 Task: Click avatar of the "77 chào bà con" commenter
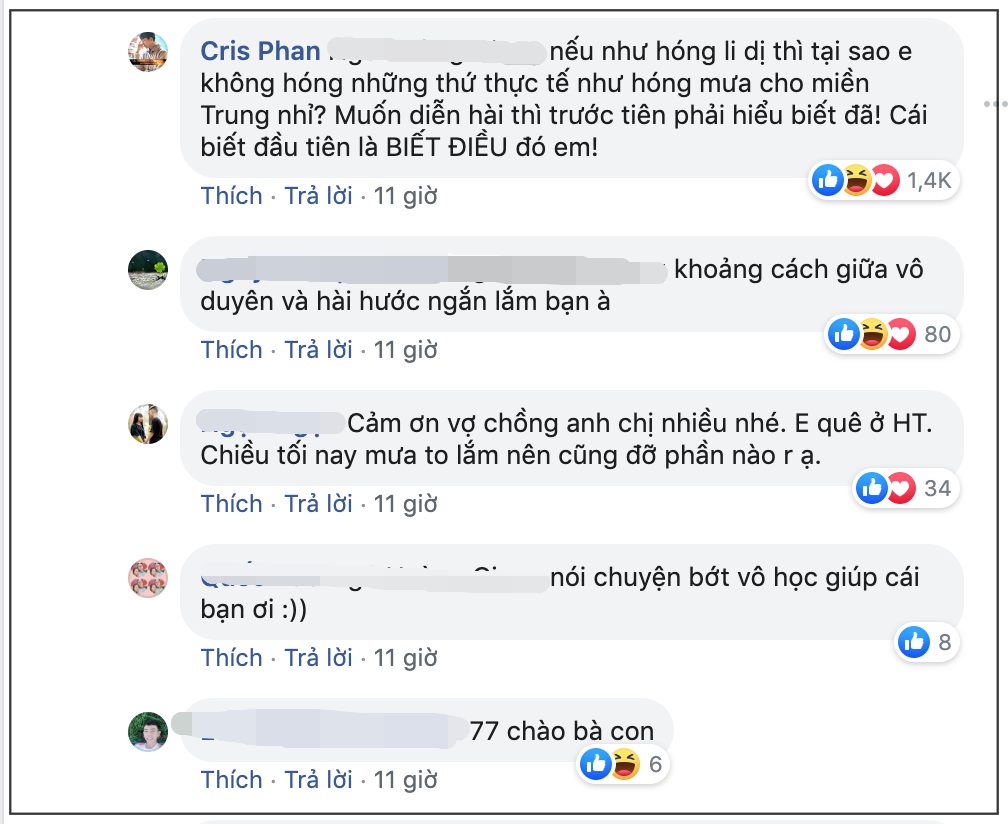pyautogui.click(x=148, y=732)
